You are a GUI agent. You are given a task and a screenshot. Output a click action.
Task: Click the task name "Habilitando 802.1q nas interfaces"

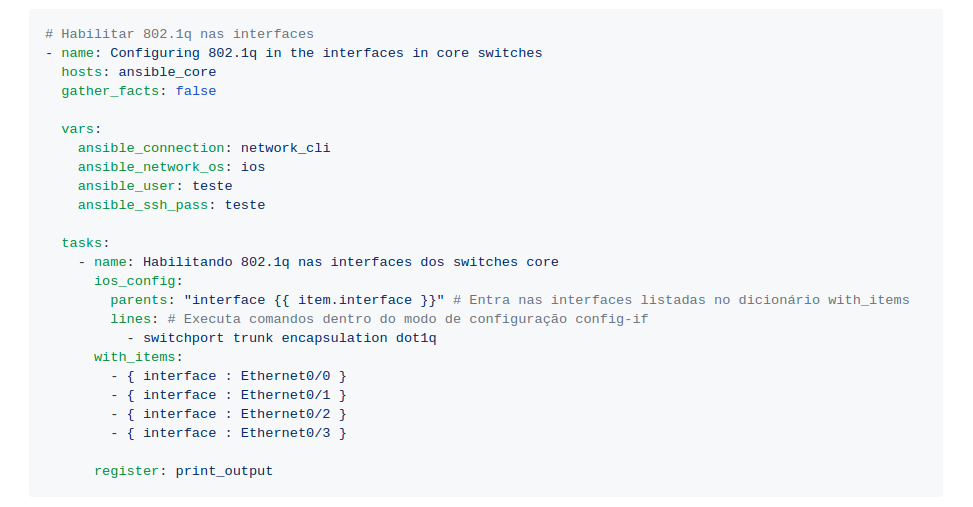[351, 262]
